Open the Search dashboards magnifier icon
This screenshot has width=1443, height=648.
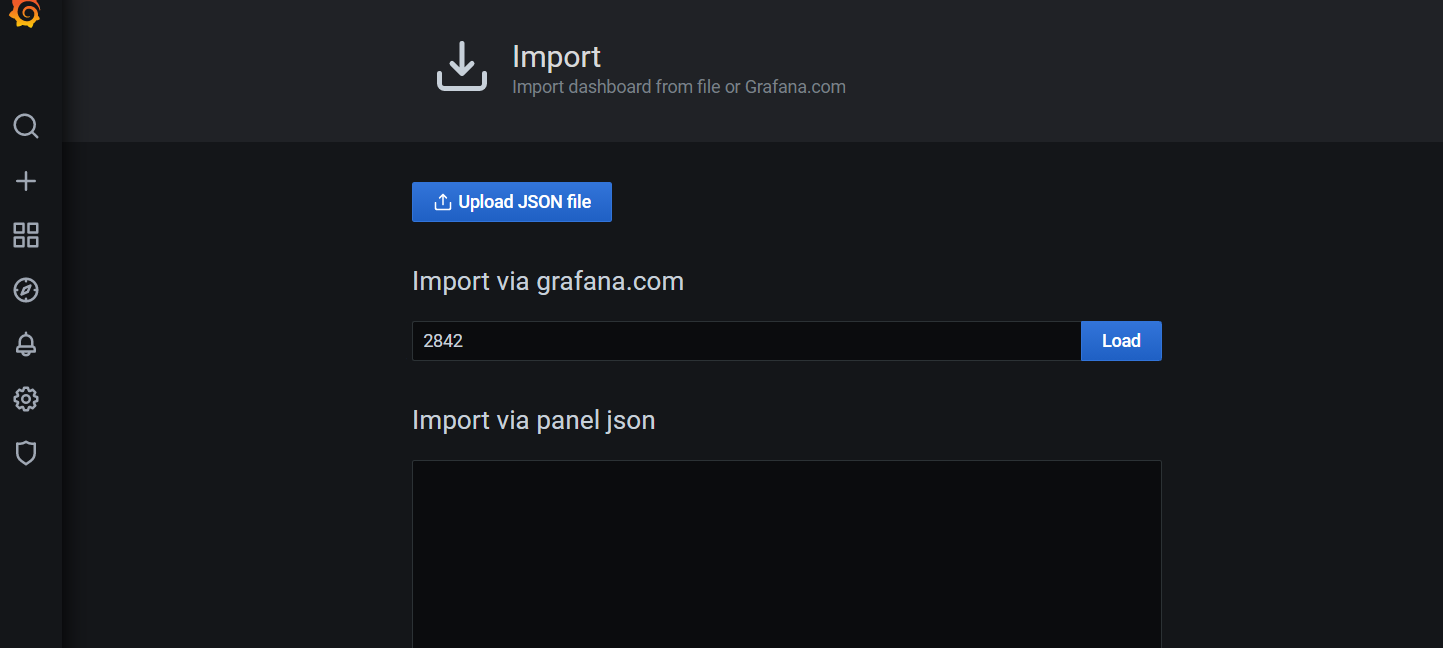pos(26,126)
